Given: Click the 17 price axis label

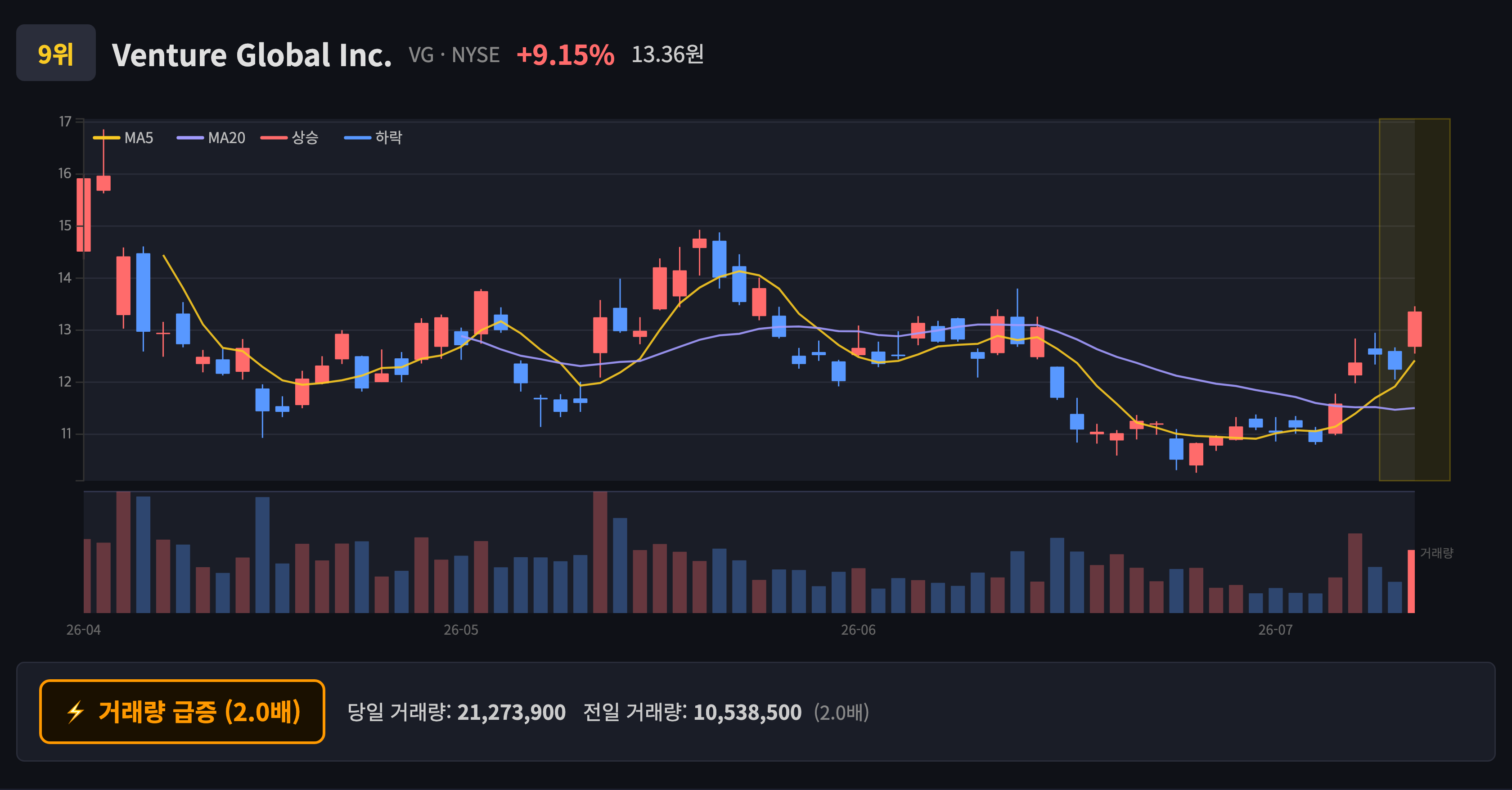Looking at the screenshot, I should (65, 122).
